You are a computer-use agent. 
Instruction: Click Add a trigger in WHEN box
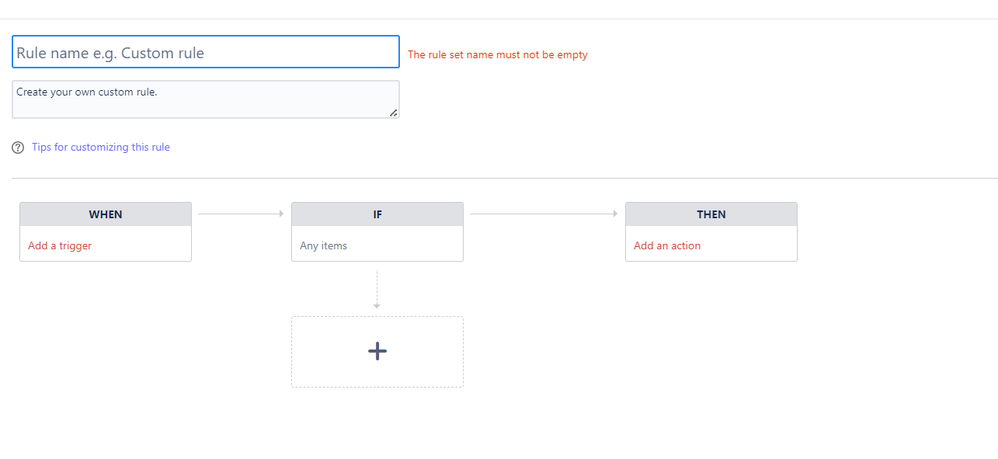tap(60, 246)
